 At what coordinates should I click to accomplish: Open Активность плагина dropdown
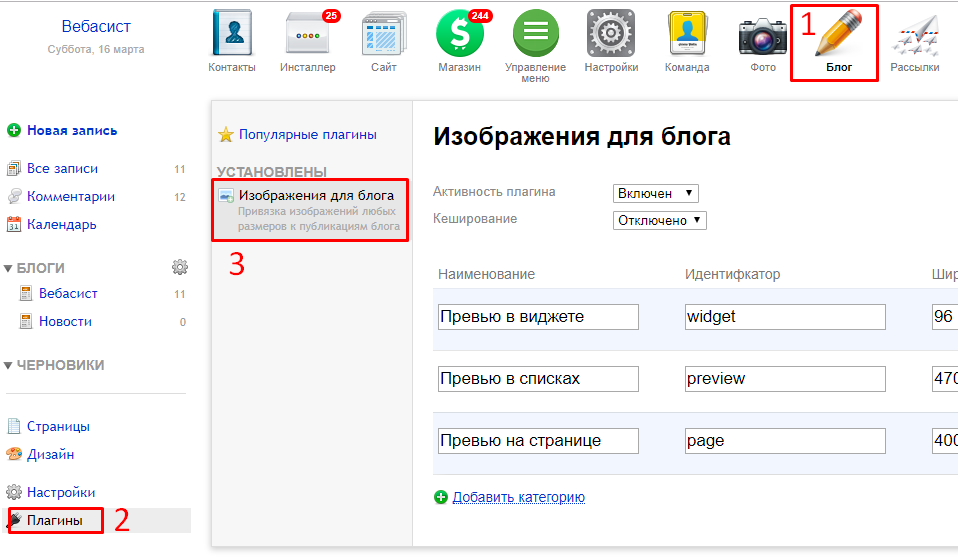(x=655, y=193)
